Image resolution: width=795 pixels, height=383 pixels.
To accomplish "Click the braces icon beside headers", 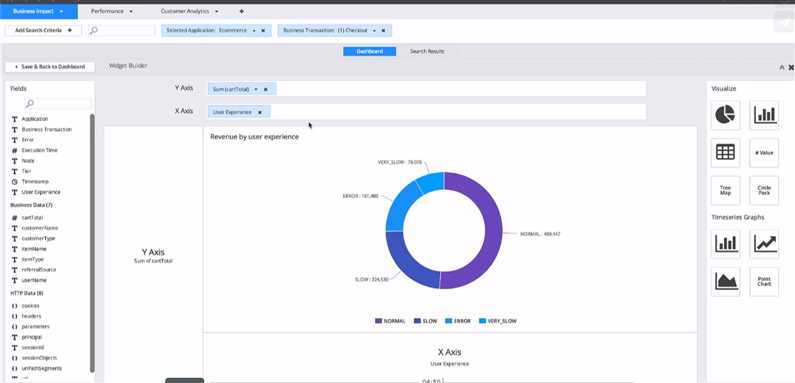I will [x=15, y=316].
